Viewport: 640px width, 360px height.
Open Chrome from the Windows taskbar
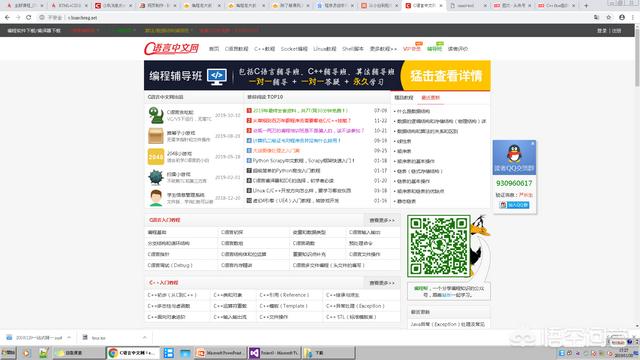click(x=133, y=353)
